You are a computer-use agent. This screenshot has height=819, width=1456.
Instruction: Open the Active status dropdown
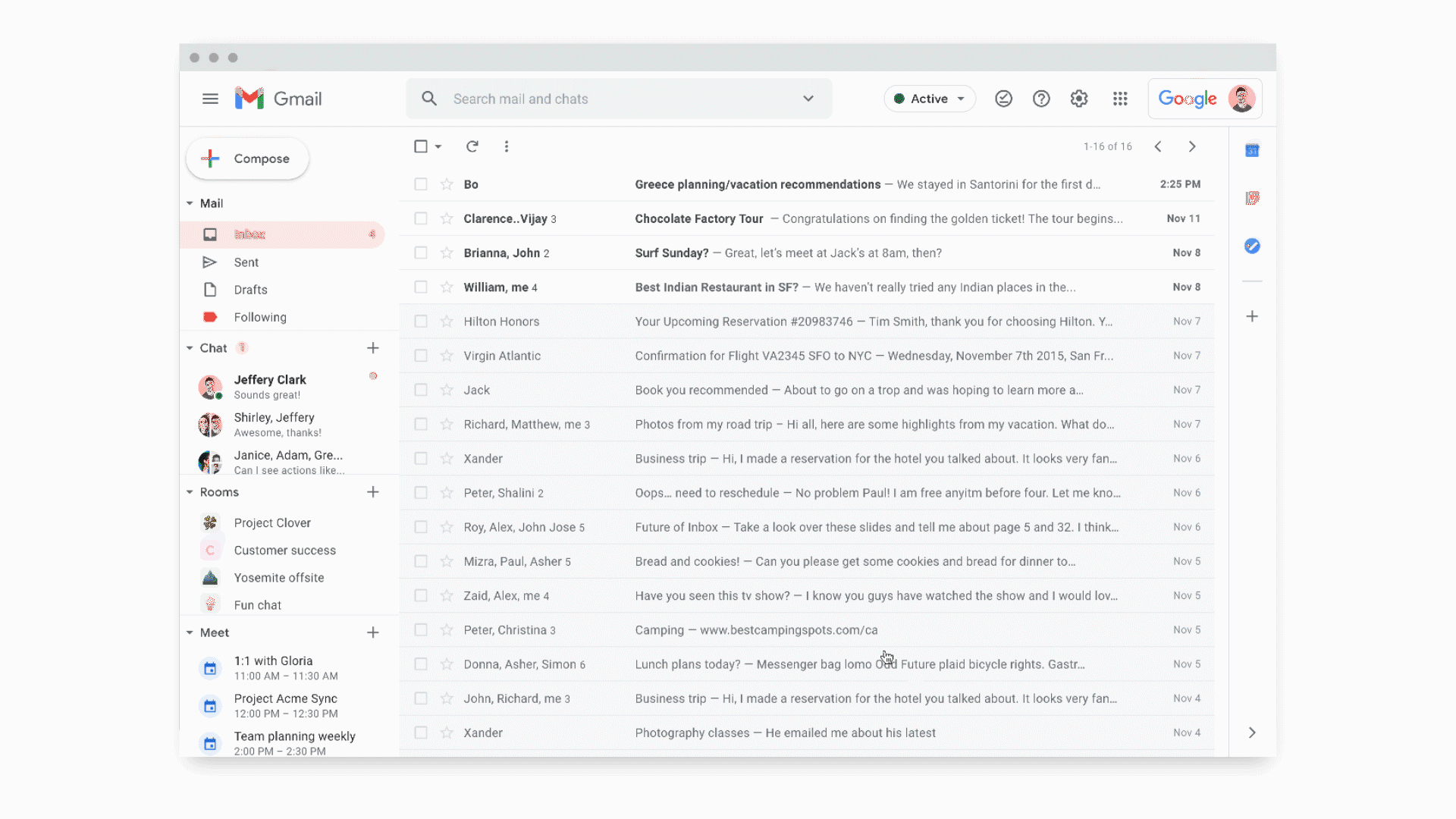pyautogui.click(x=929, y=99)
